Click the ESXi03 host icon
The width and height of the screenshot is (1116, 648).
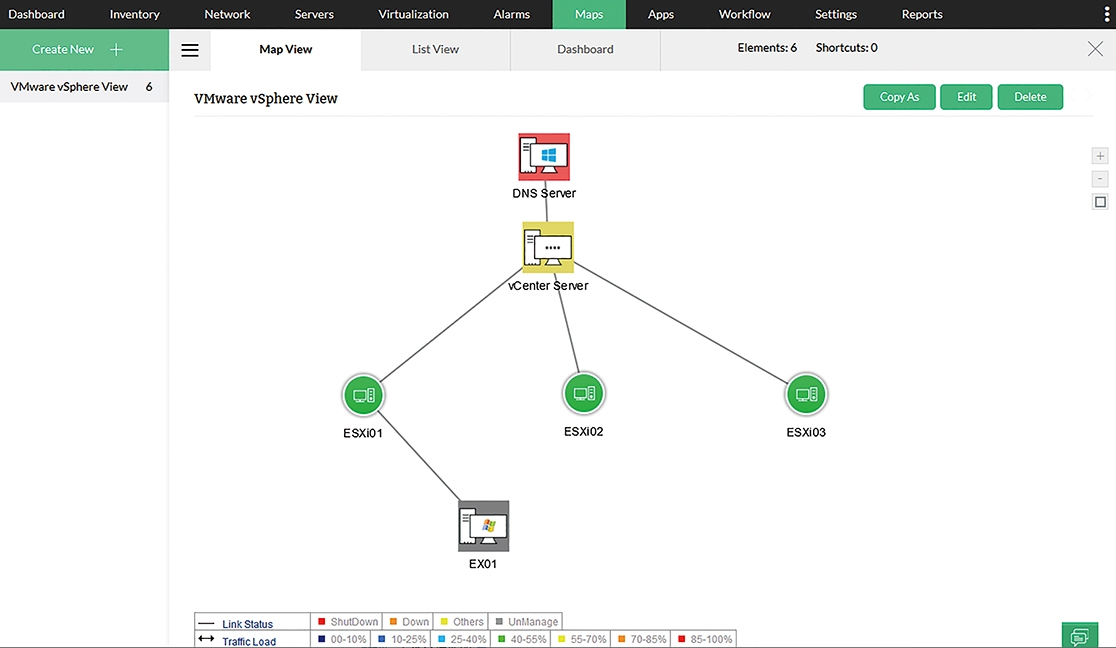[806, 394]
